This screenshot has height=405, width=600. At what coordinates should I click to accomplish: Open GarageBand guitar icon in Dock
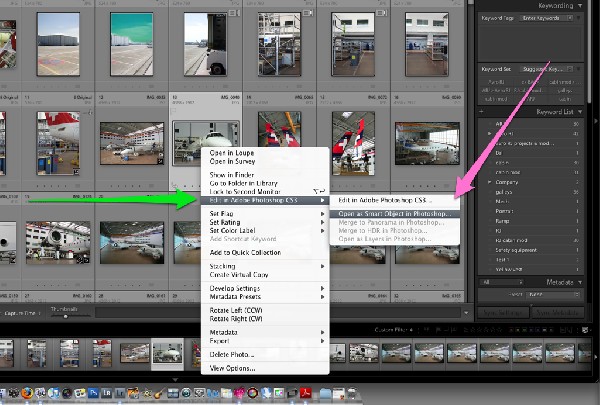pyautogui.click(x=159, y=393)
